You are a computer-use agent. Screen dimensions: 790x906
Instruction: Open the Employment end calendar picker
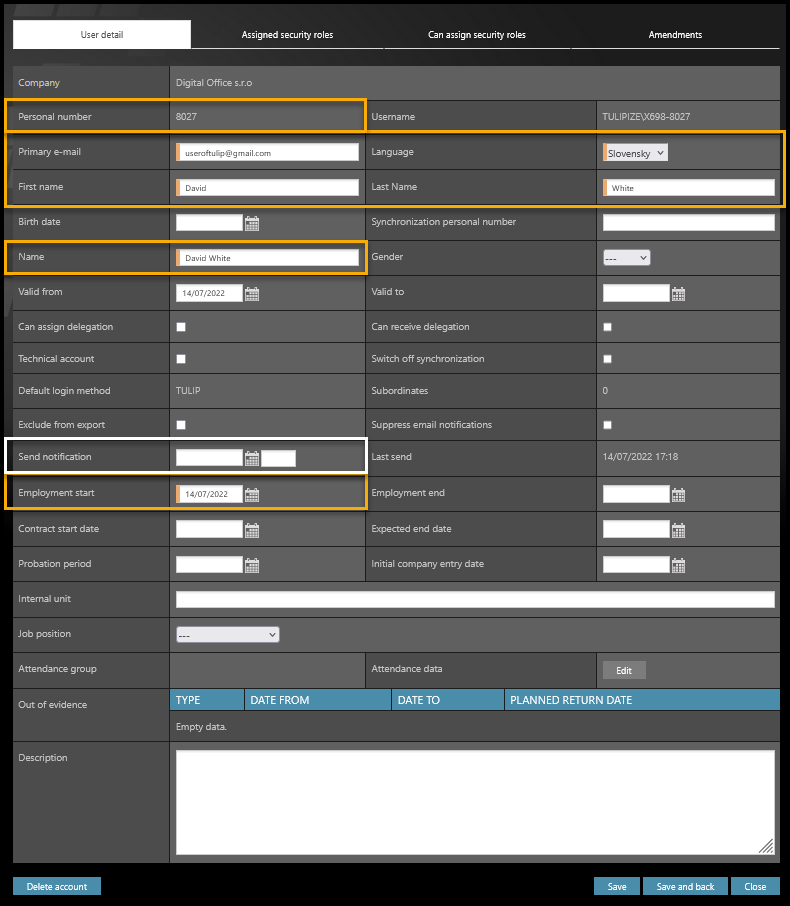679,494
